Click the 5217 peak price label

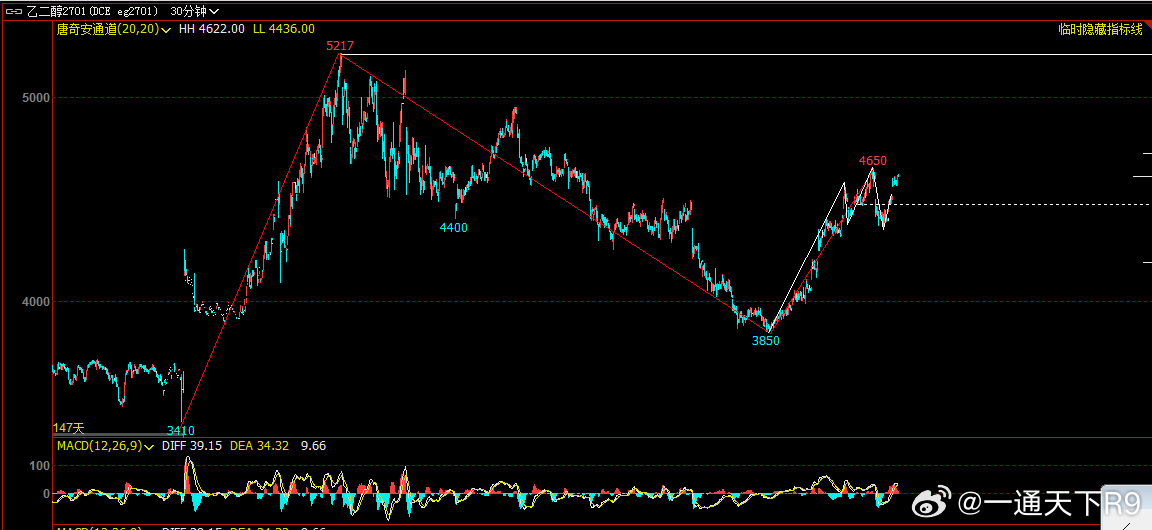[339, 46]
